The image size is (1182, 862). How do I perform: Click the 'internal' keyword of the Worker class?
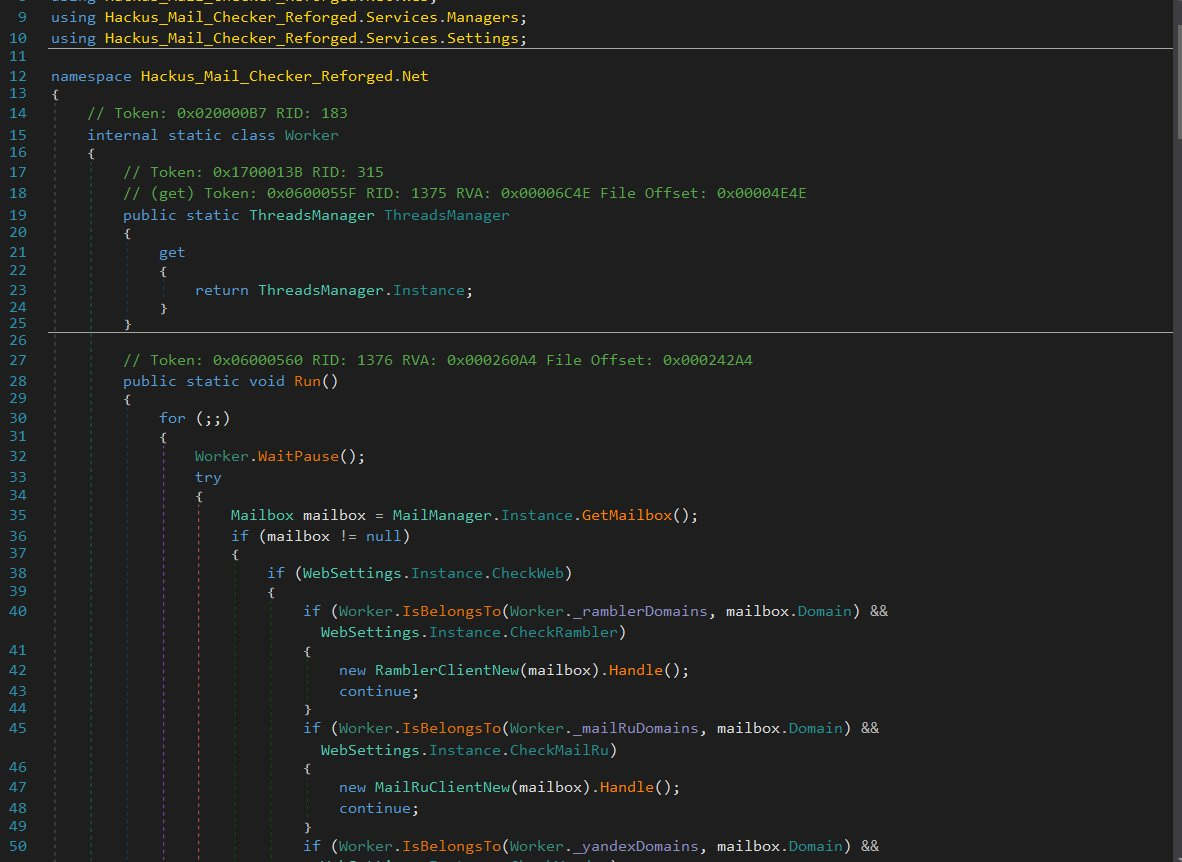tap(122, 135)
